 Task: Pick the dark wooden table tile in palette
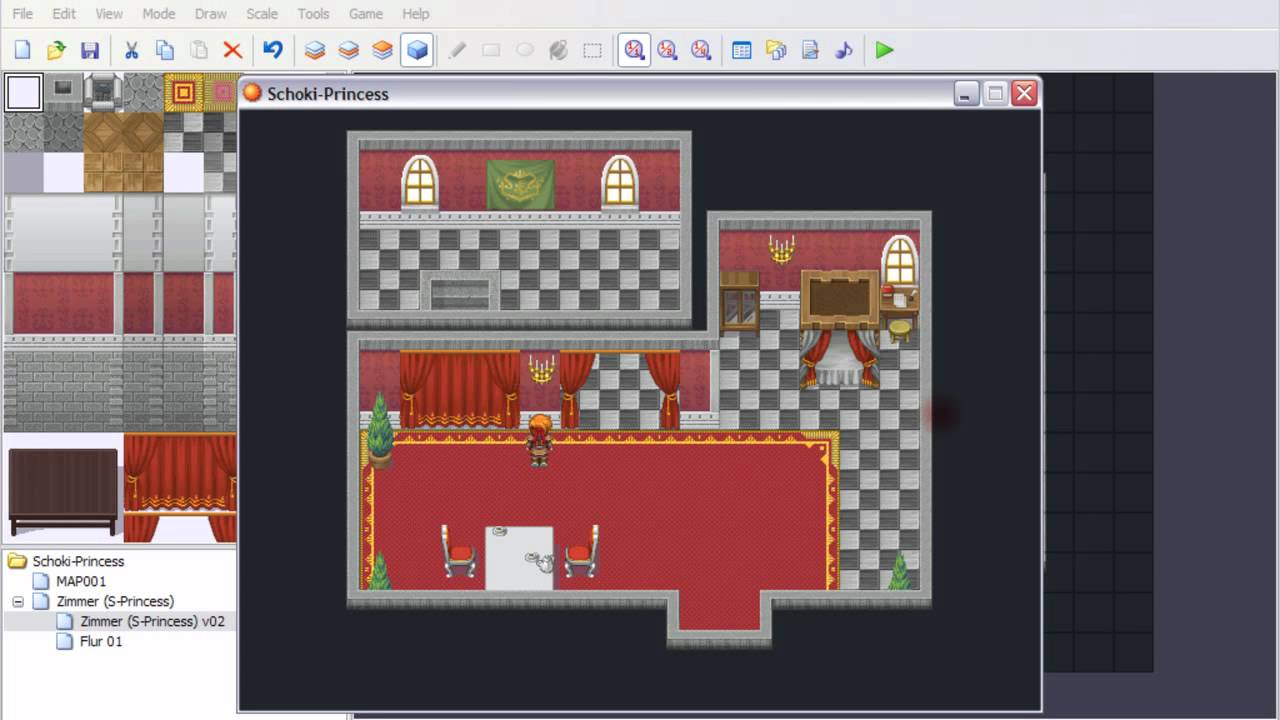point(63,491)
